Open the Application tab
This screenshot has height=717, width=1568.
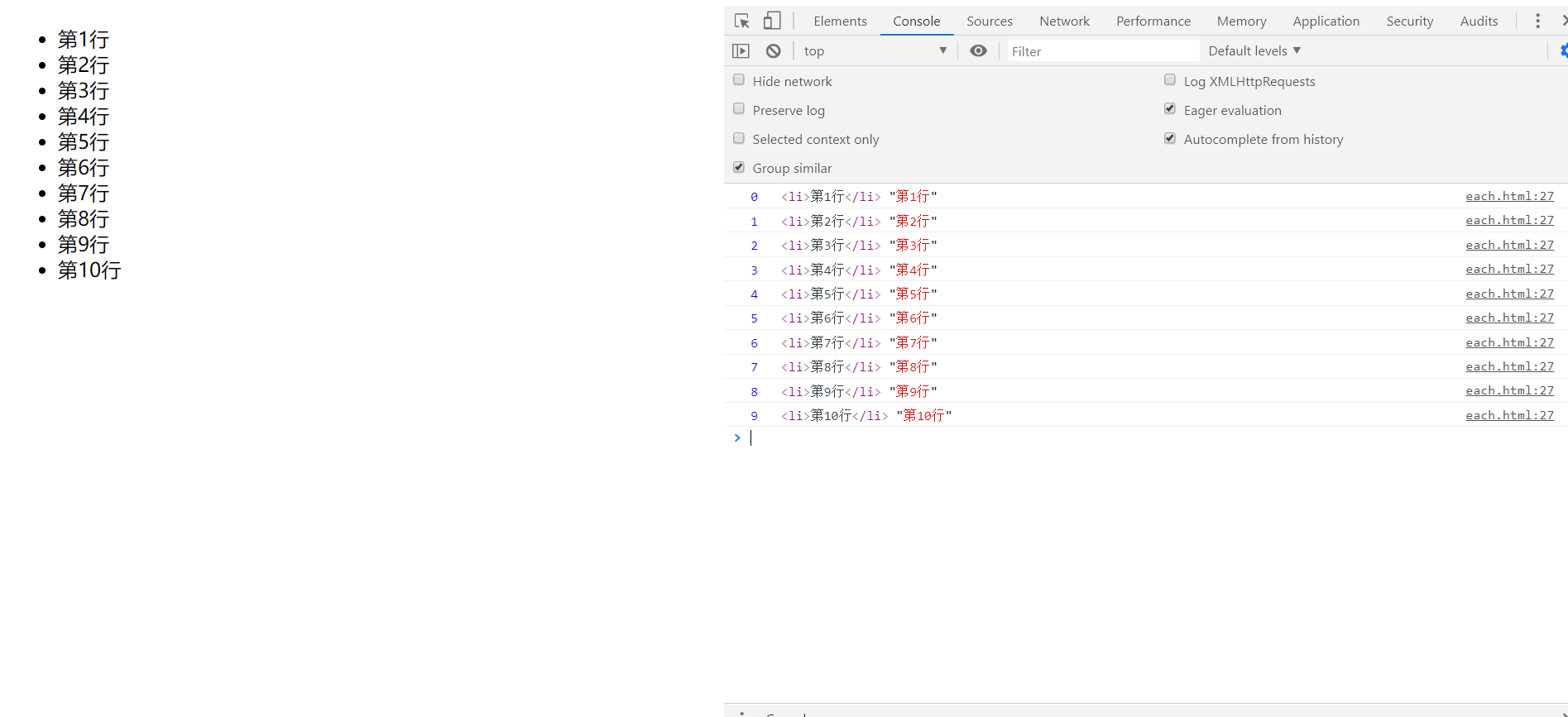point(1326,22)
